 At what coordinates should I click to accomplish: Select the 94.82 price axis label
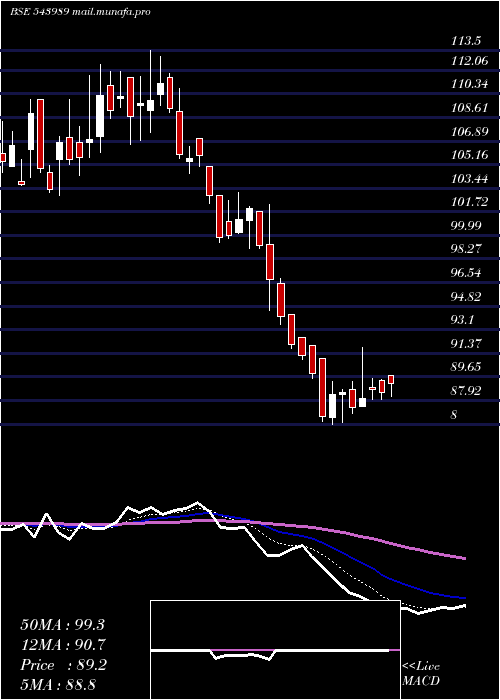[x=467, y=296]
